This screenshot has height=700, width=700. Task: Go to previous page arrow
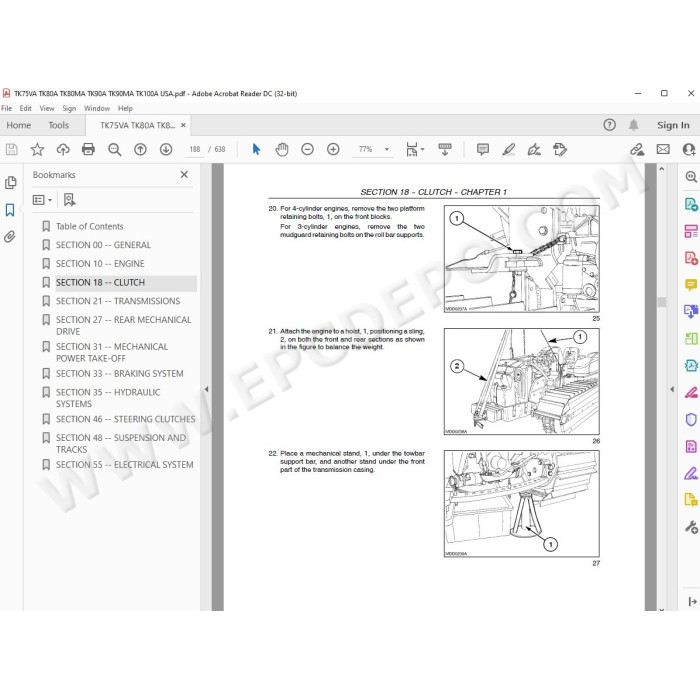[140, 149]
